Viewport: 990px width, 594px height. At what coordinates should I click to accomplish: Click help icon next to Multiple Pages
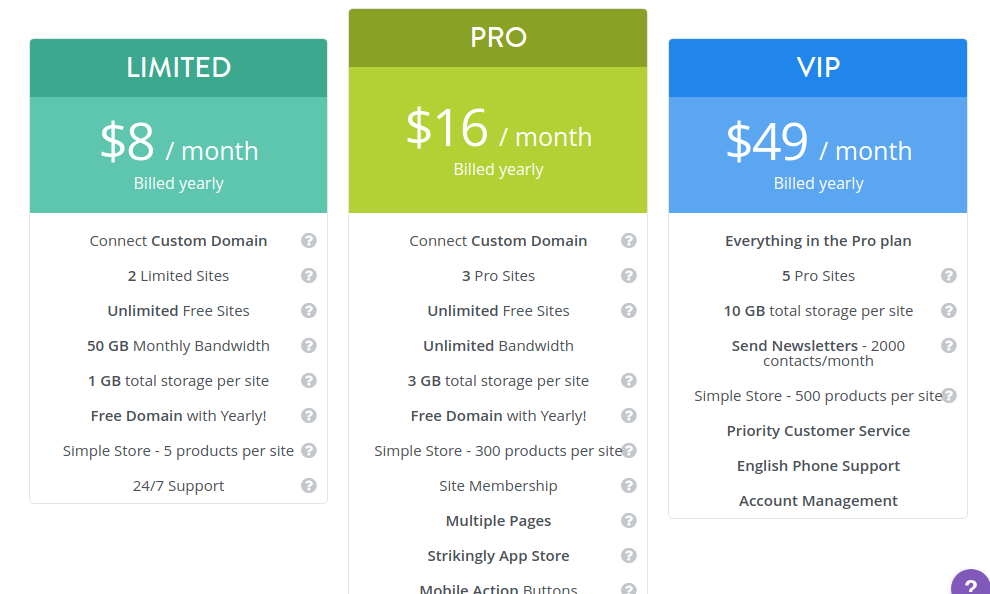(x=629, y=521)
